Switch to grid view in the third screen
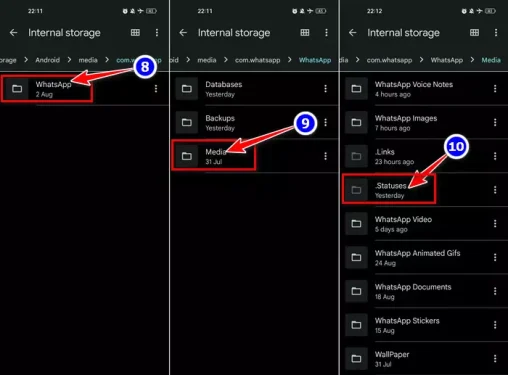Screen dimensions: 508x375 474,33
